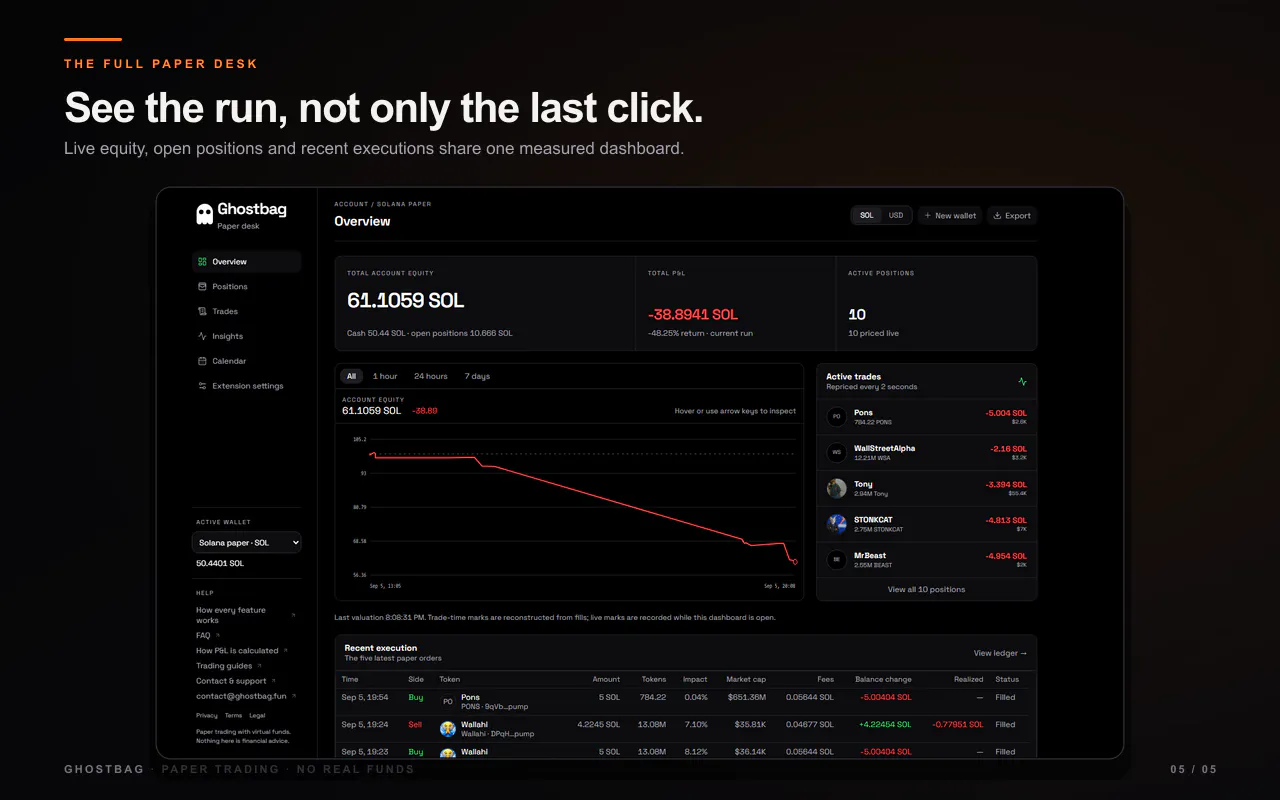Image resolution: width=1280 pixels, height=800 pixels.
Task: Click the plus icon on New wallet
Action: 927,216
